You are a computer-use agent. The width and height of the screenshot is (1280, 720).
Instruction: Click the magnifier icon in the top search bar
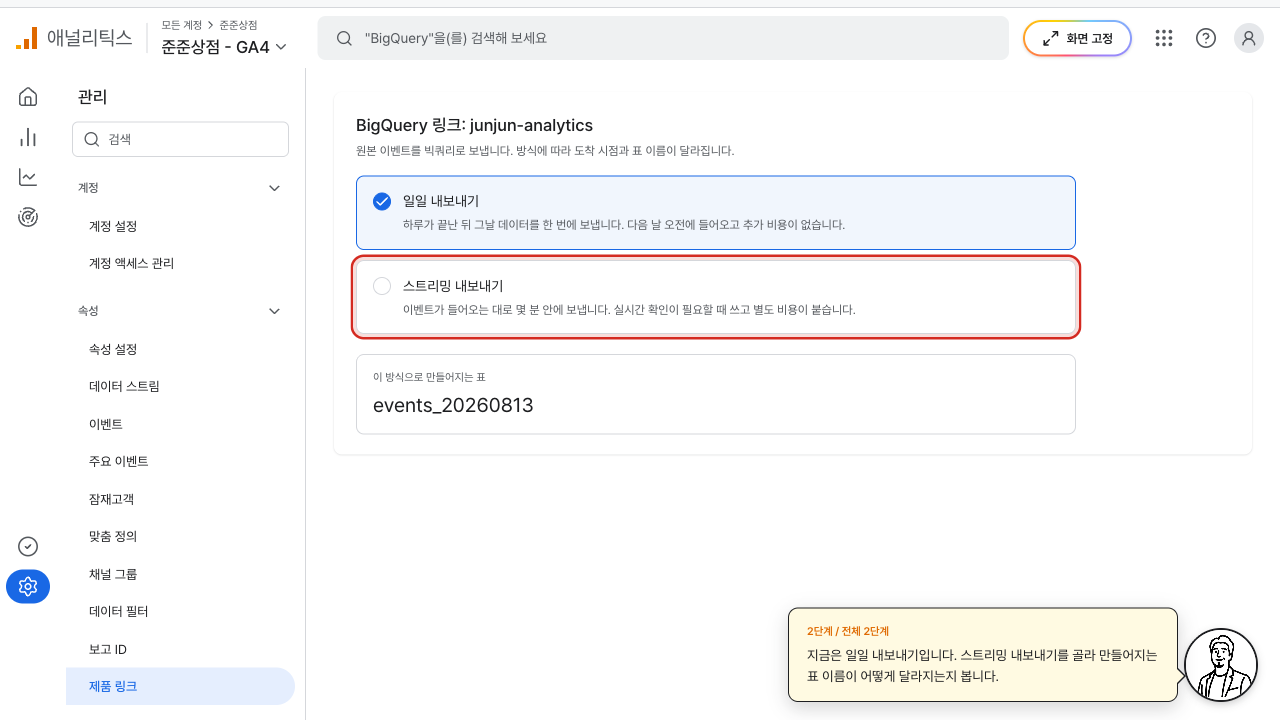tap(344, 38)
